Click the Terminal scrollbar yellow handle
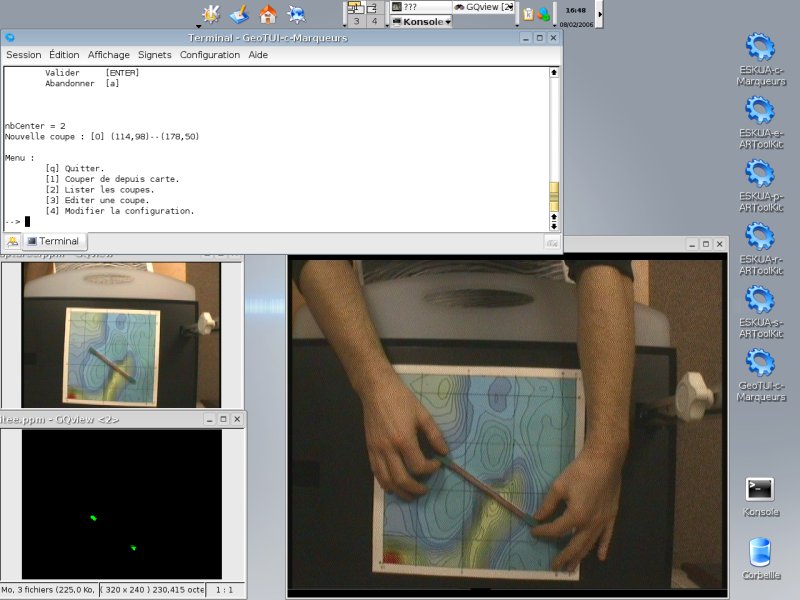 coord(554,196)
